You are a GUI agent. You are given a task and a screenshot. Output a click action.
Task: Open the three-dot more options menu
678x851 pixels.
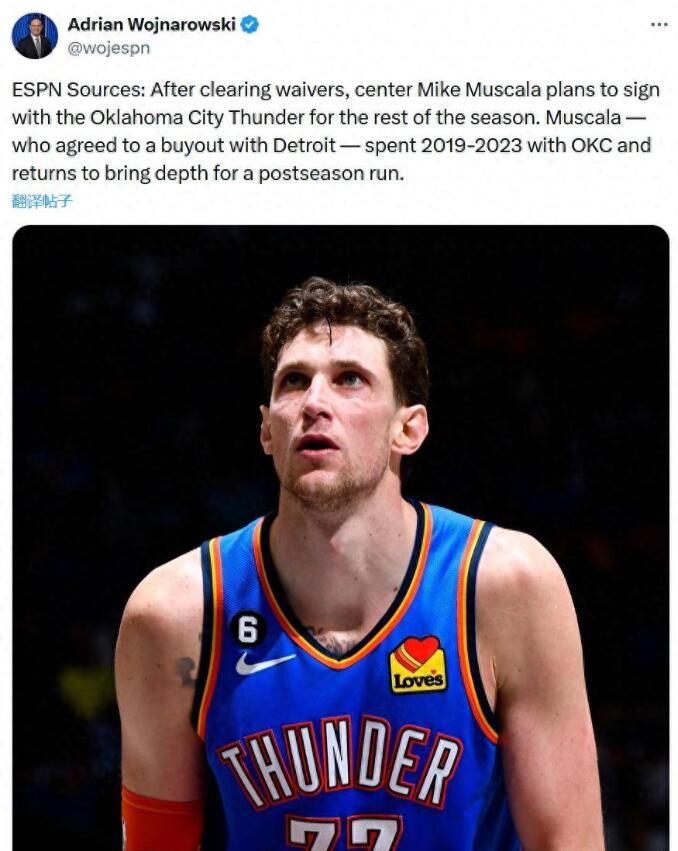pos(659,24)
